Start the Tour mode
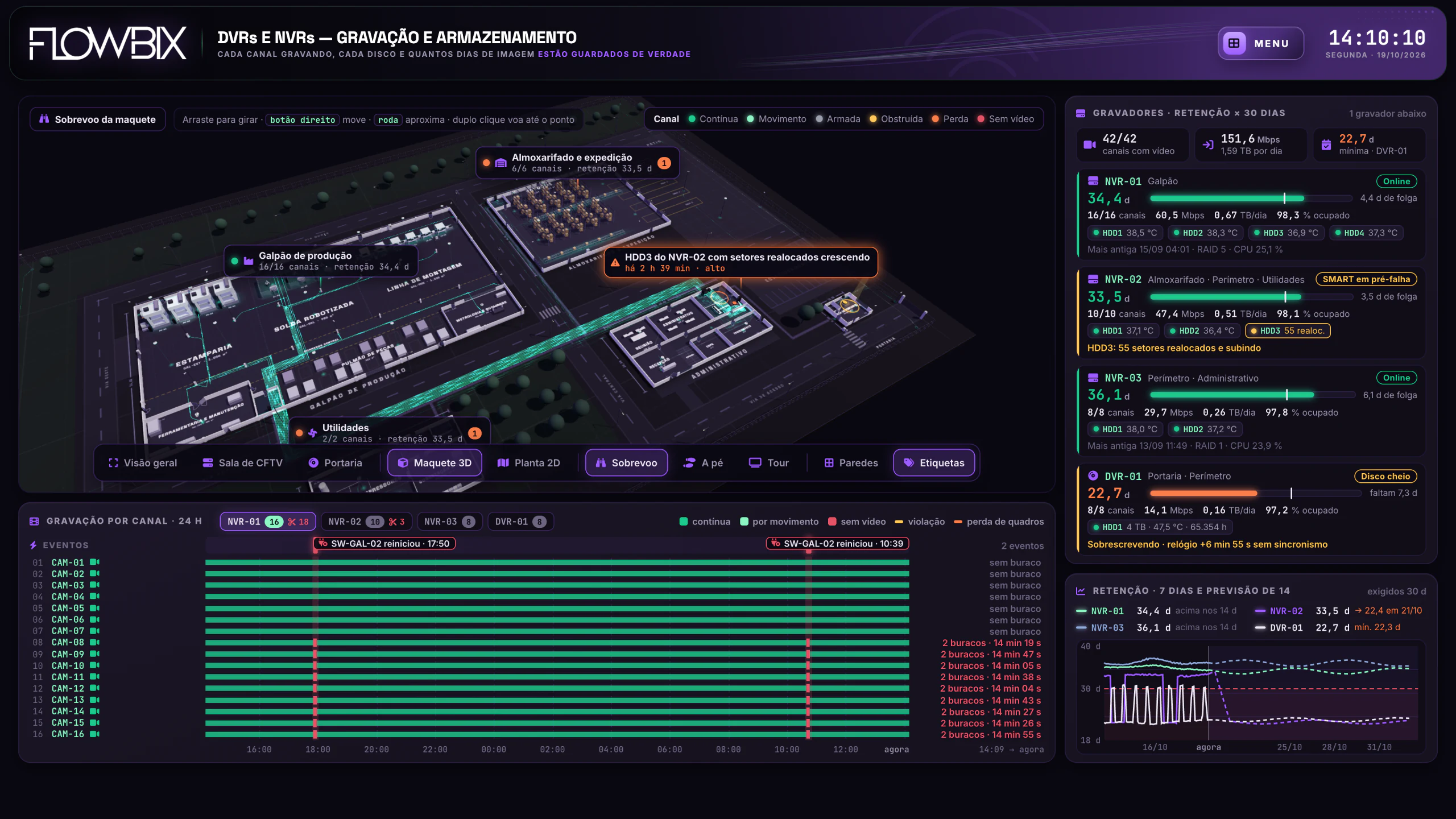Viewport: 1456px width, 819px height. [768, 463]
